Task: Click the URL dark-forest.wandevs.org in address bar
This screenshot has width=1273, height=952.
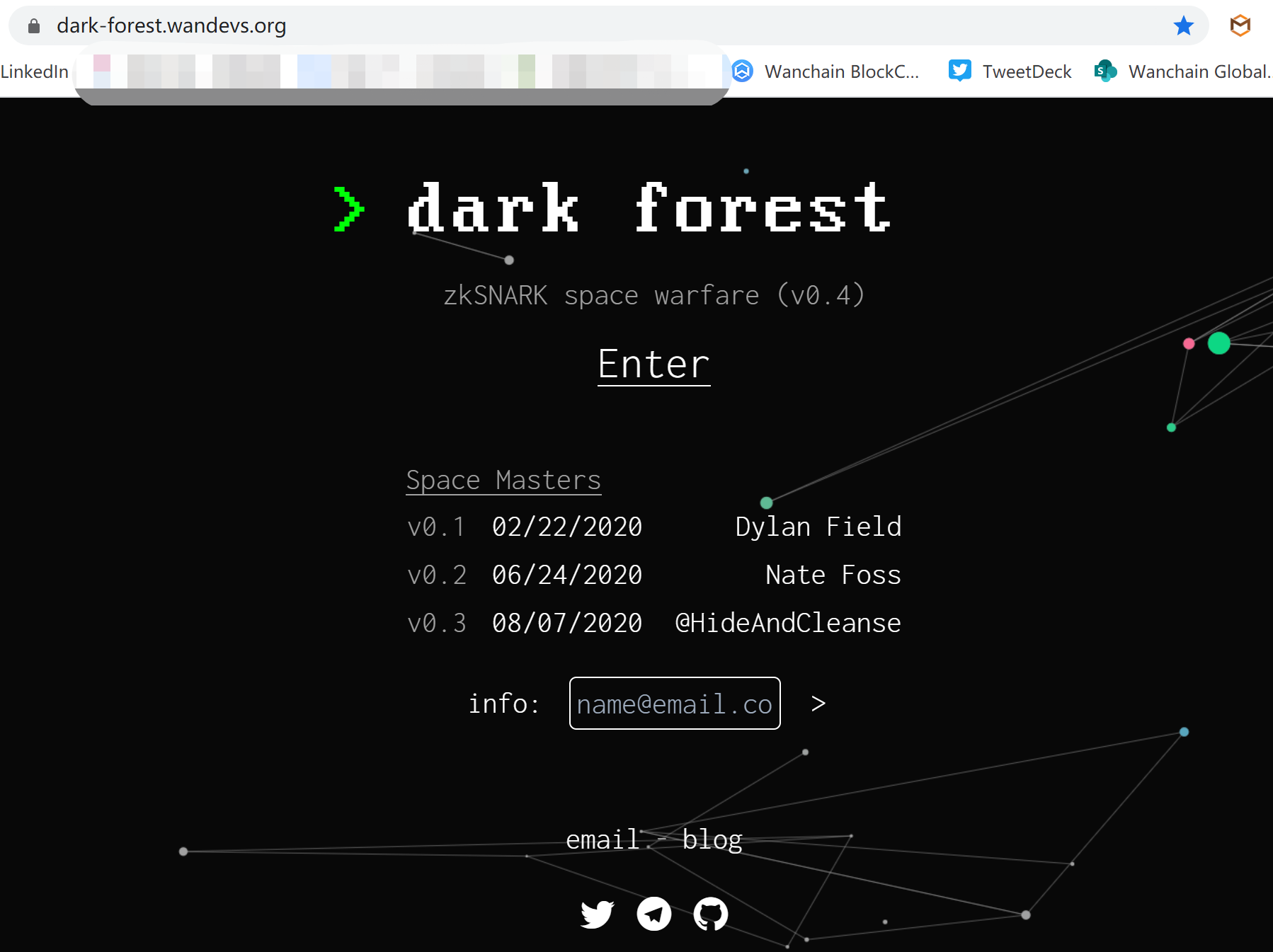Action: tap(171, 25)
